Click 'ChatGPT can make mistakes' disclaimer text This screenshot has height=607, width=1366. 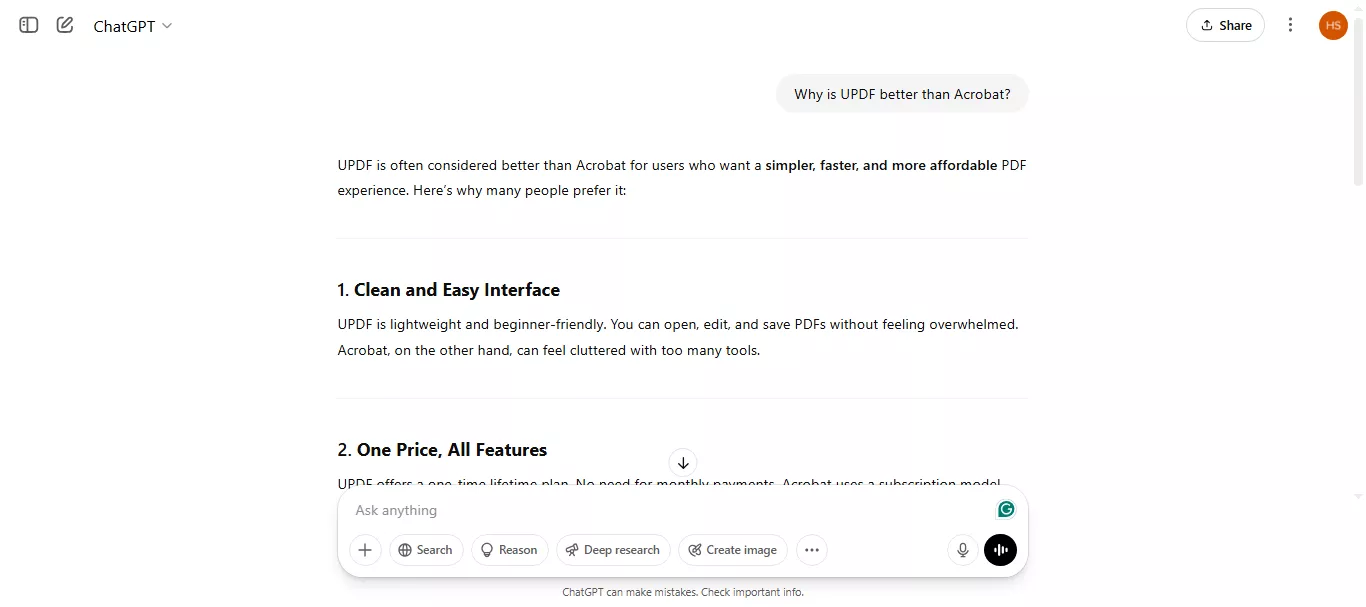(x=683, y=592)
